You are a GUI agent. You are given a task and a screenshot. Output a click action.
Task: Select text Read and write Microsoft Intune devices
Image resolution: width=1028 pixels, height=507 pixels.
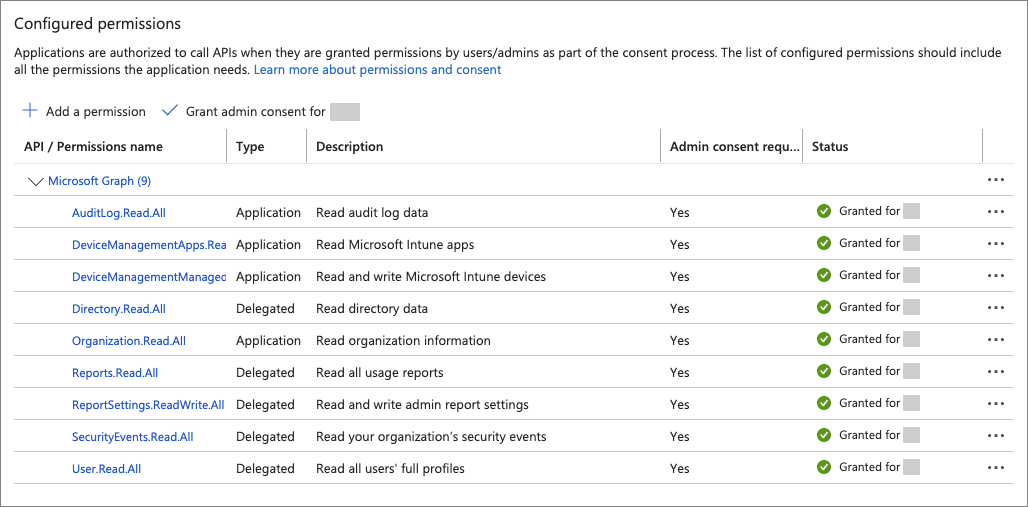click(431, 277)
